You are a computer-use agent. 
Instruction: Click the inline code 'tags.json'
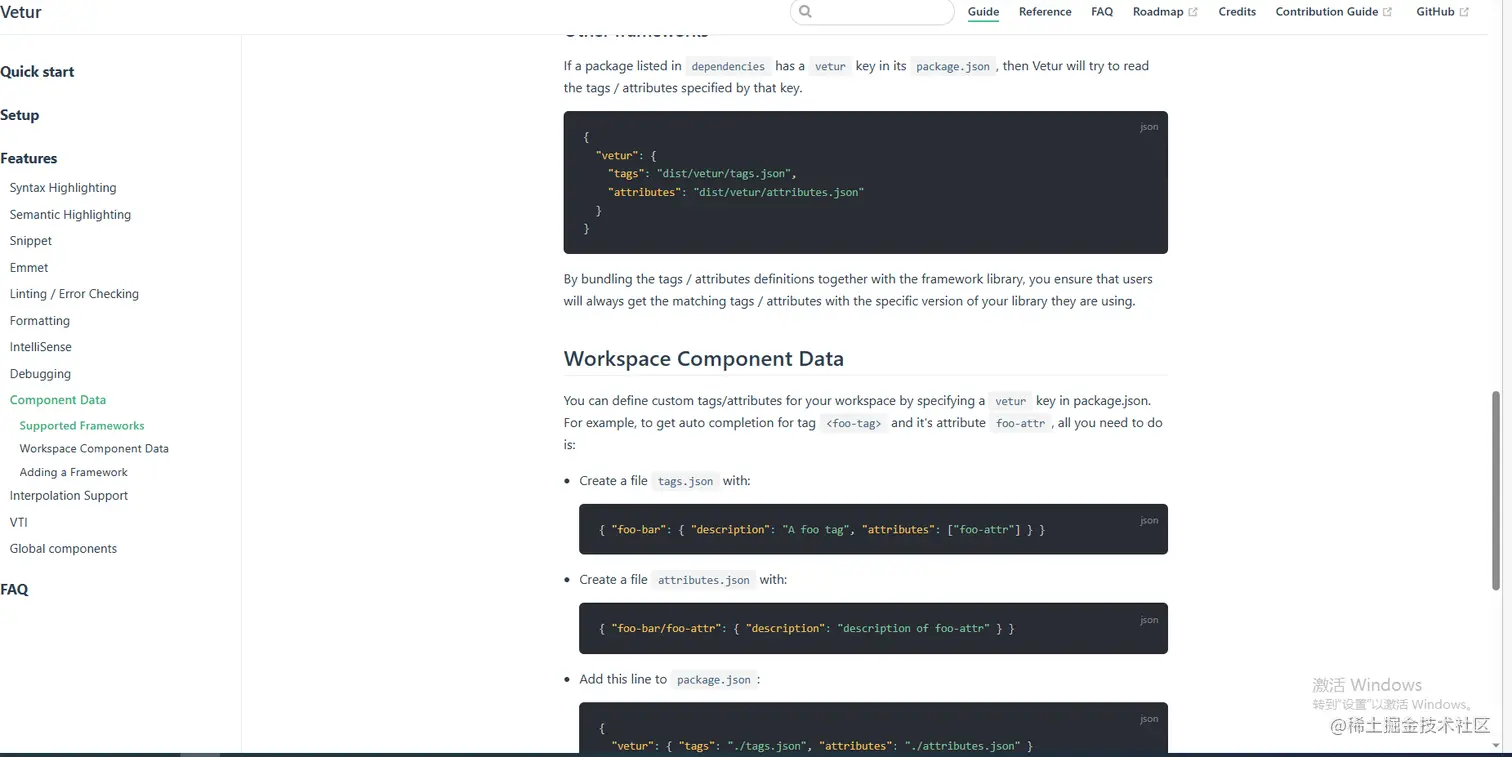tap(685, 481)
